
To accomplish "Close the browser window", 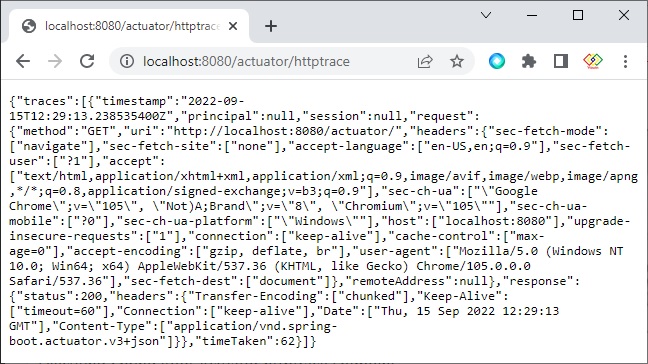I will point(624,15).
